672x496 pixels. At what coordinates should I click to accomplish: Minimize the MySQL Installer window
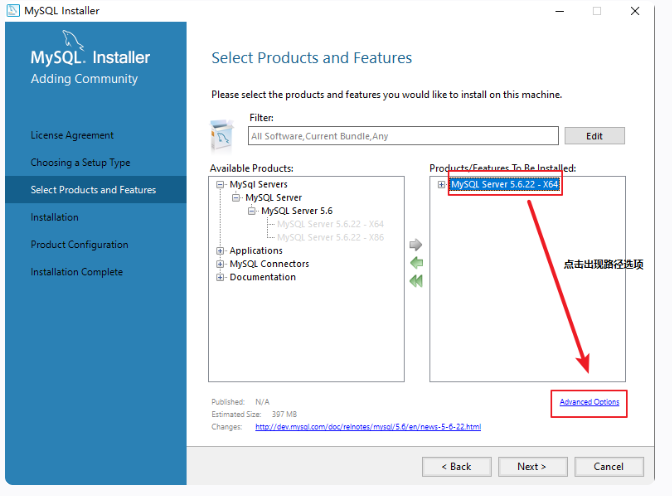(x=559, y=11)
